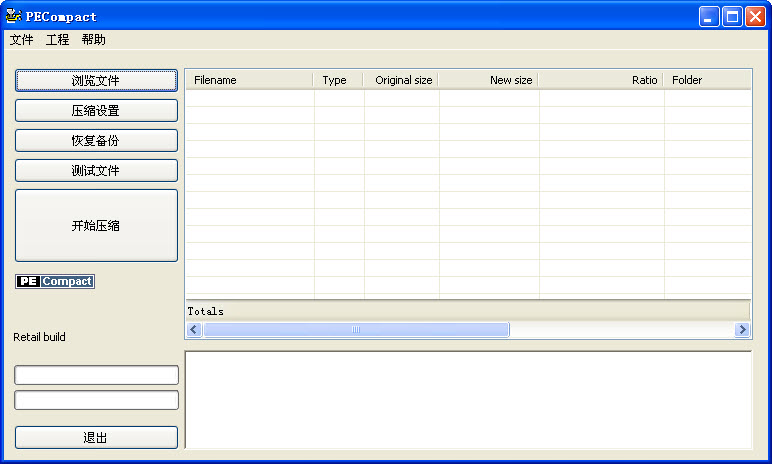Start compression with the 开始压缩 button
Image resolution: width=772 pixels, height=464 pixels.
[x=96, y=226]
